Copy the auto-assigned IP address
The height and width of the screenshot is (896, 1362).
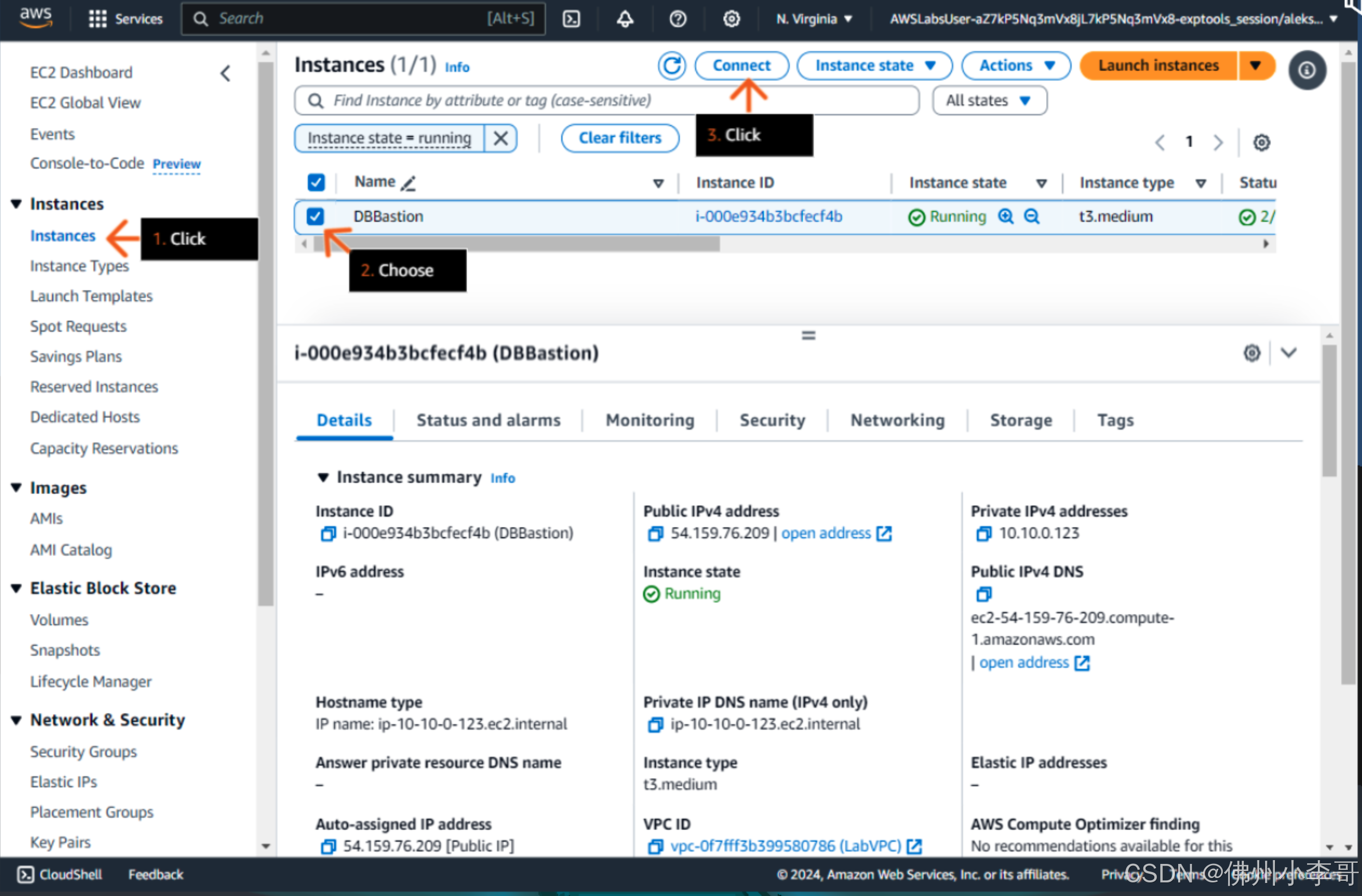point(328,847)
